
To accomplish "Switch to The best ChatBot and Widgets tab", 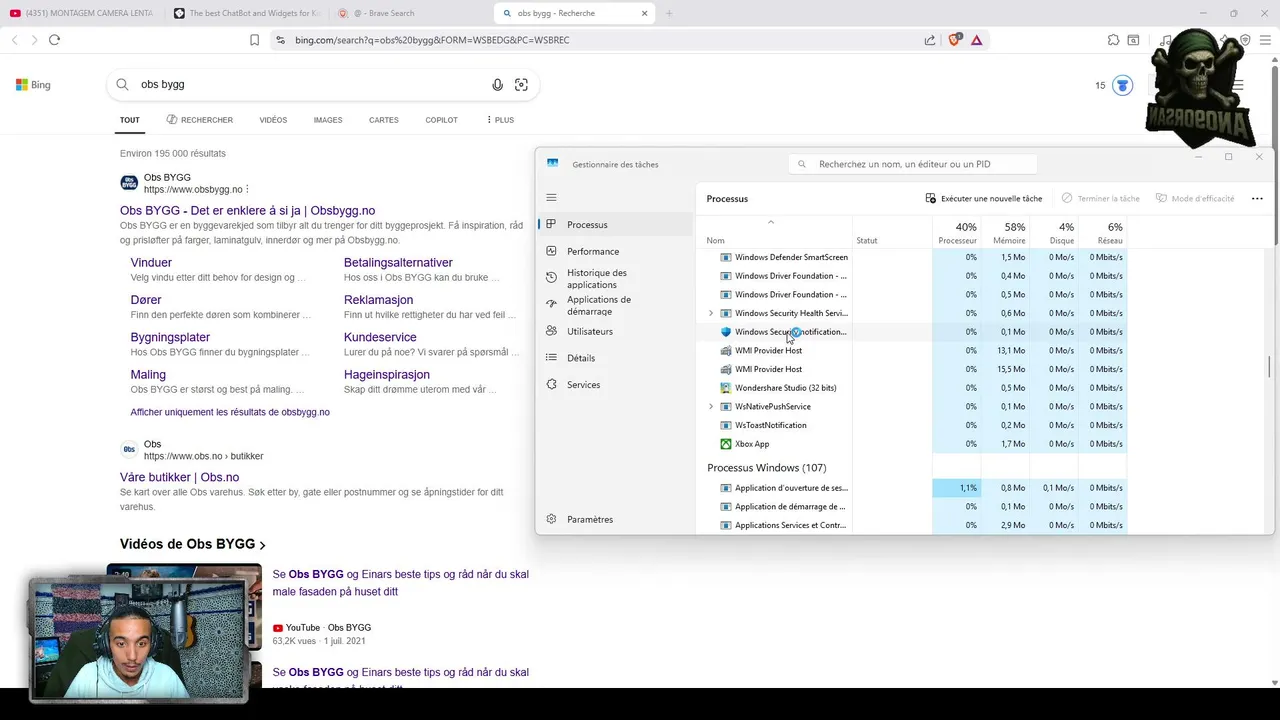I will (246, 13).
